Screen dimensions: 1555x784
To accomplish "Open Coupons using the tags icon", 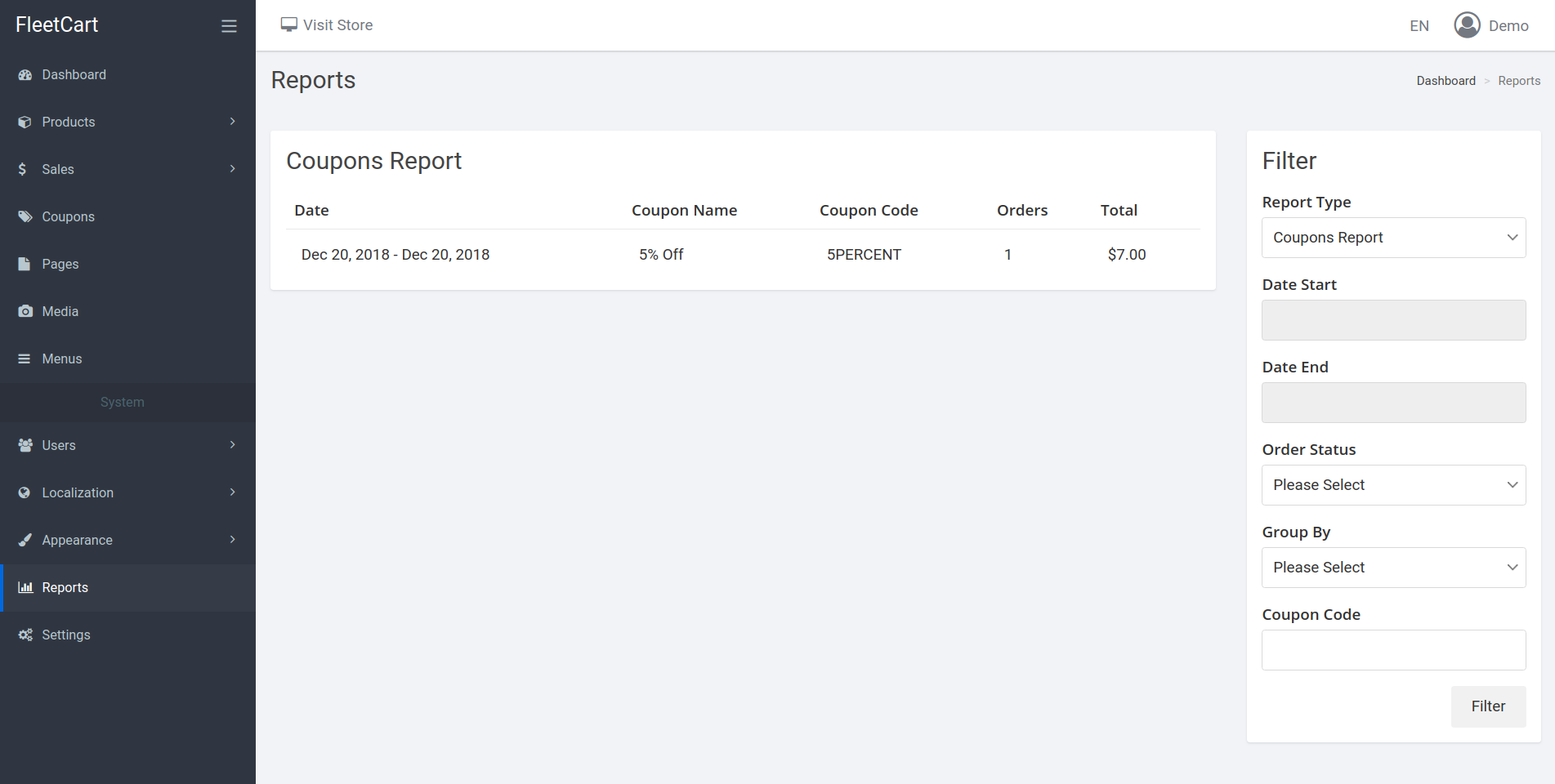I will click(x=24, y=216).
